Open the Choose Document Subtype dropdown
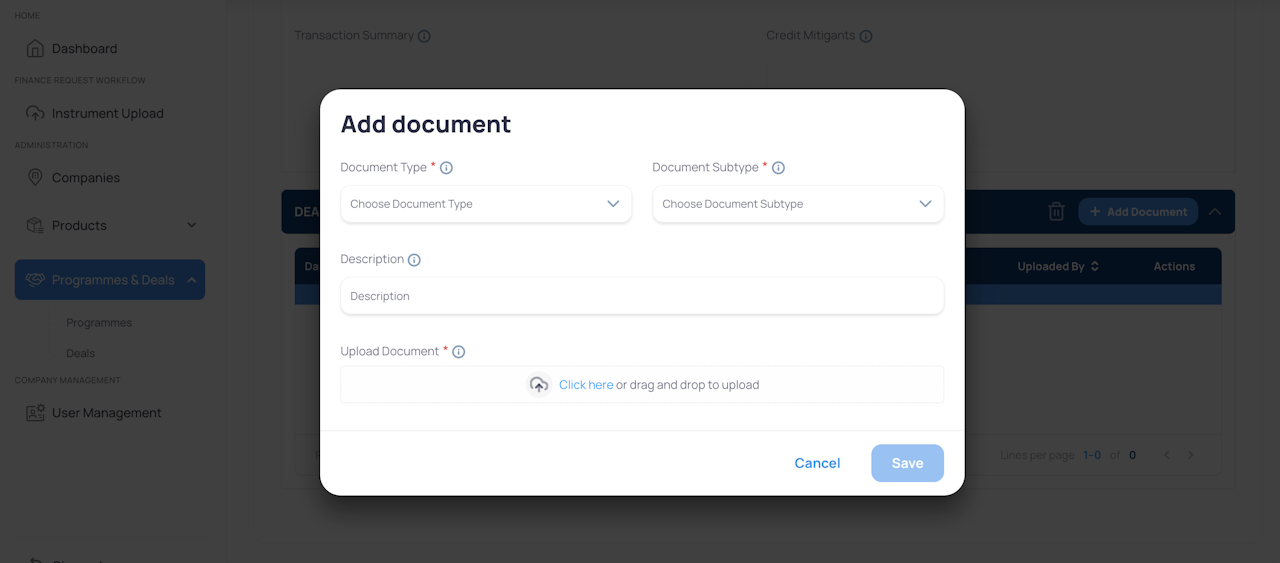The image size is (1280, 563). click(798, 204)
